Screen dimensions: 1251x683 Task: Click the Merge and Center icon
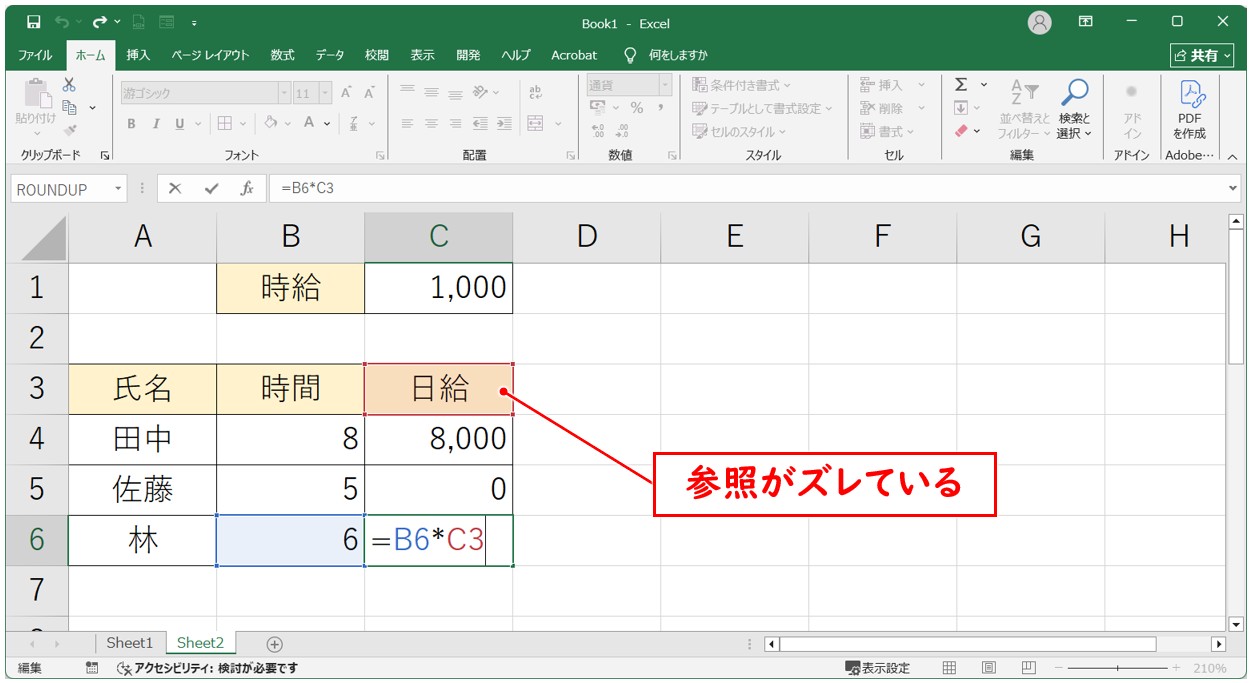click(x=535, y=124)
